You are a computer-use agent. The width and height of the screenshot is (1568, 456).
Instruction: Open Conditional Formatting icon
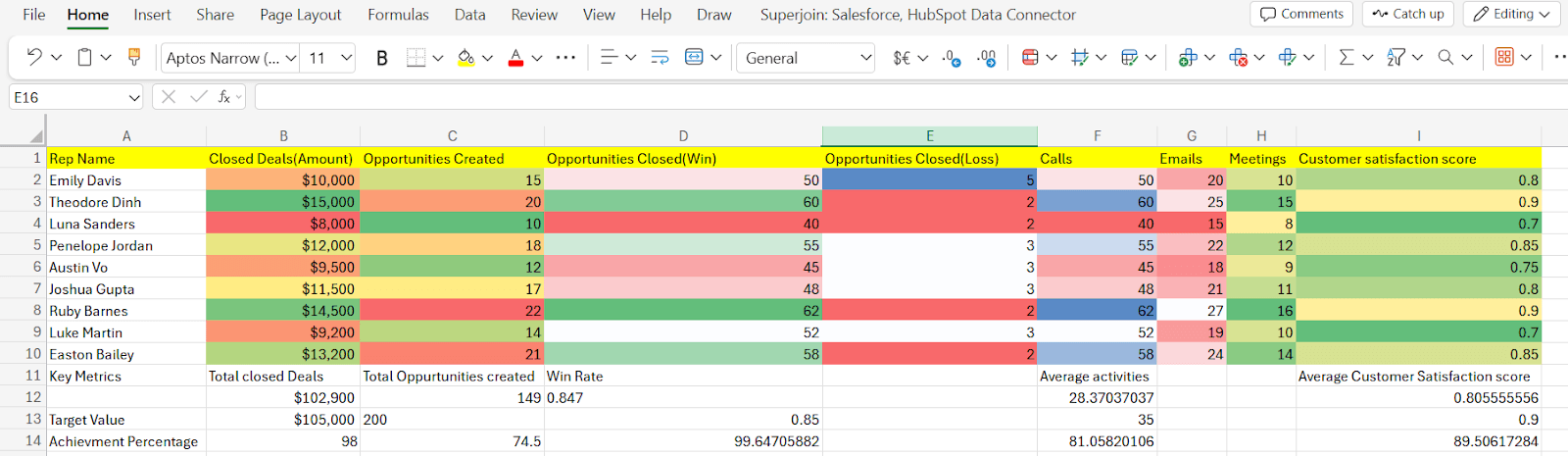1030,58
